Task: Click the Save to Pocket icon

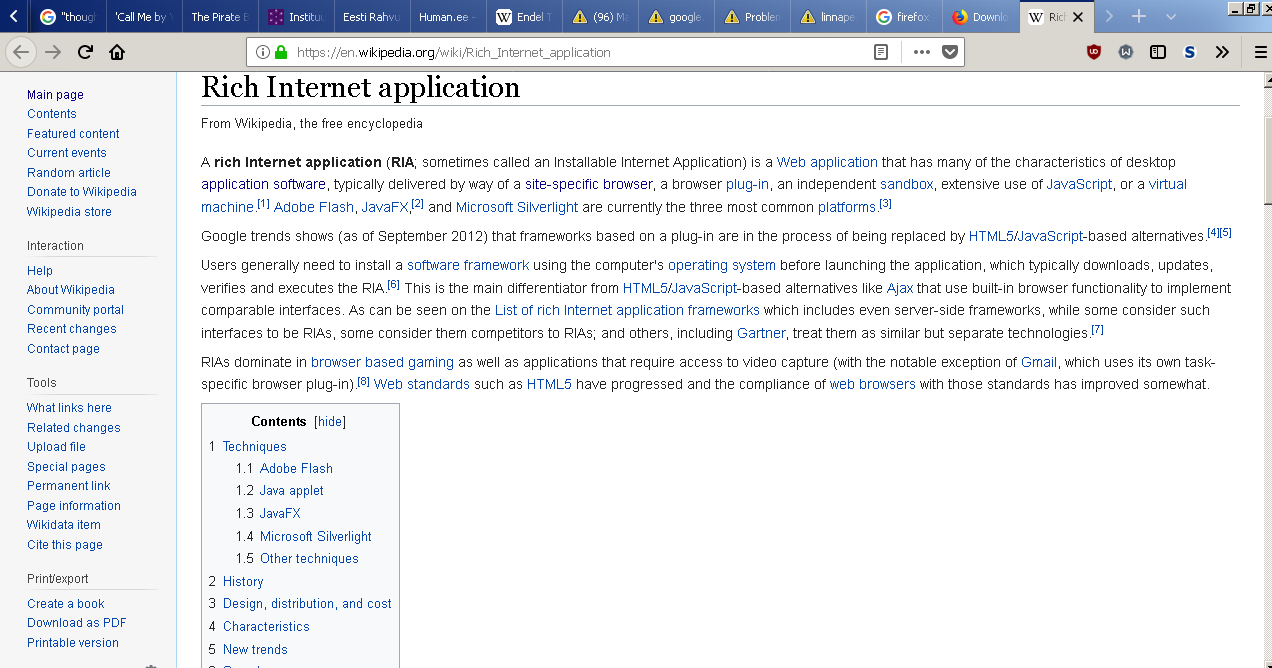Action: click(950, 52)
